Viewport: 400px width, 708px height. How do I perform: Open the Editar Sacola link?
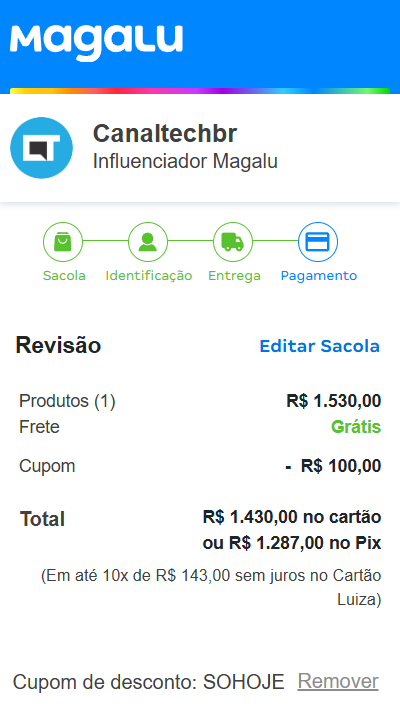coord(320,346)
